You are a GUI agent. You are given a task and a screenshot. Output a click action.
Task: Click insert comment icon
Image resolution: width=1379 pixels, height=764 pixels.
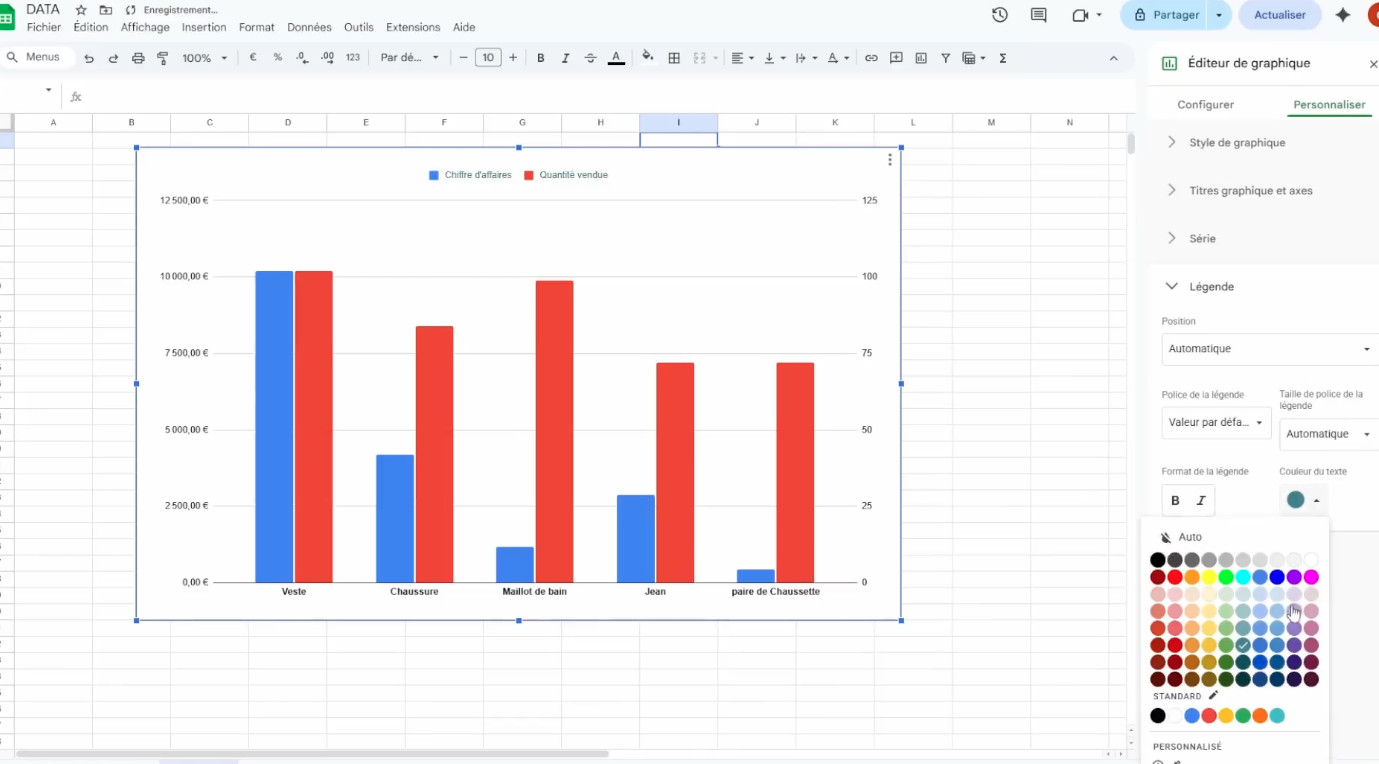click(896, 58)
